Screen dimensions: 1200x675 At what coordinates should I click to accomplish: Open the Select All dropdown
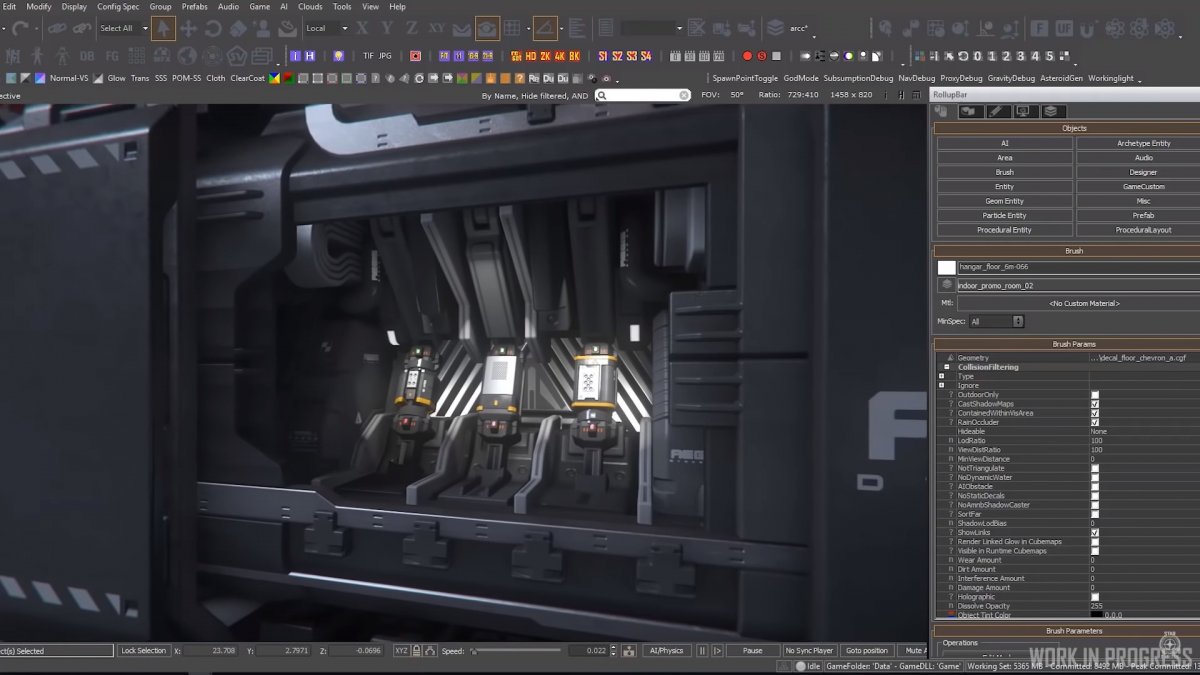[x=124, y=28]
